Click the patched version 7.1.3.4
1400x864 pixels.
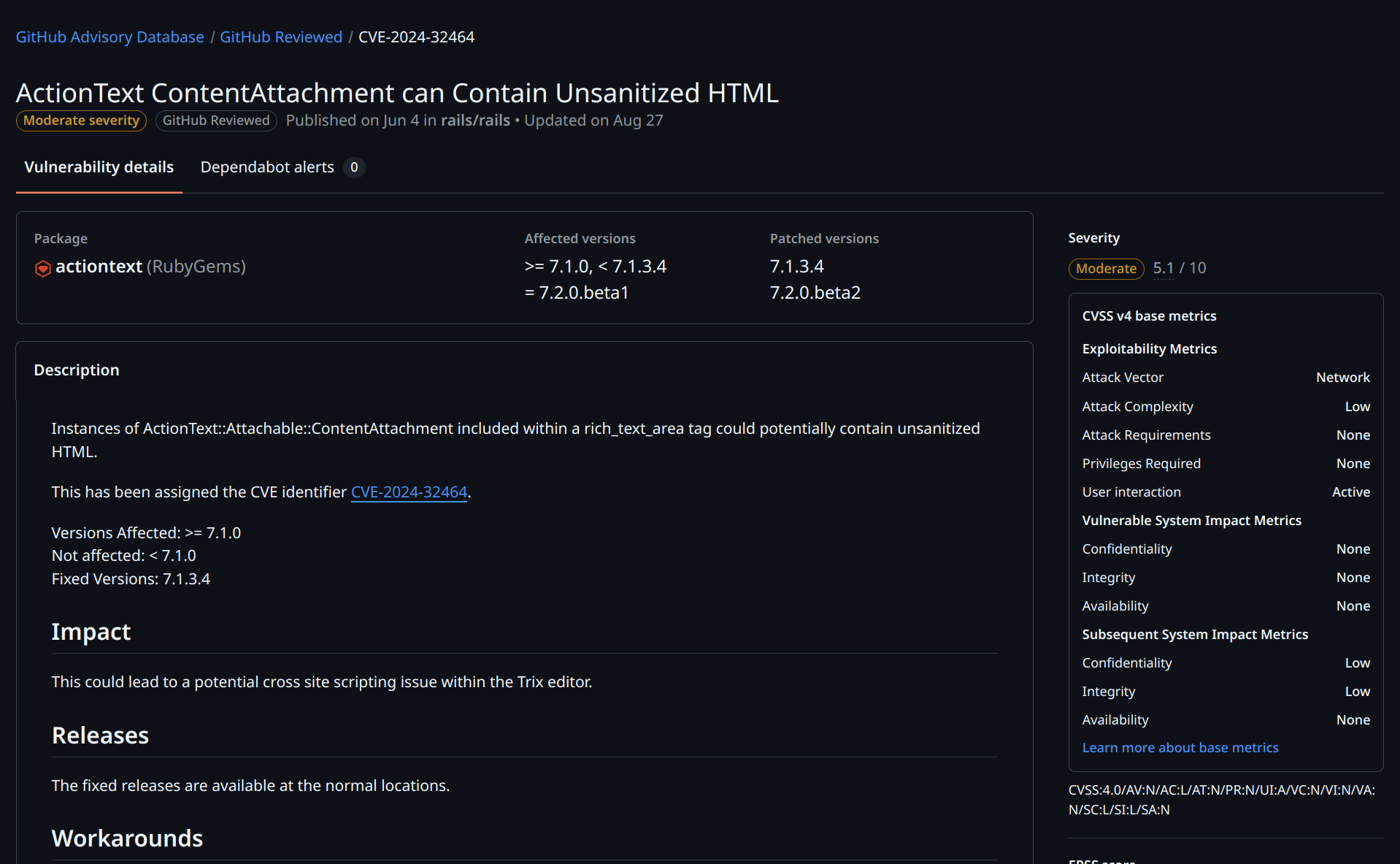(796, 267)
